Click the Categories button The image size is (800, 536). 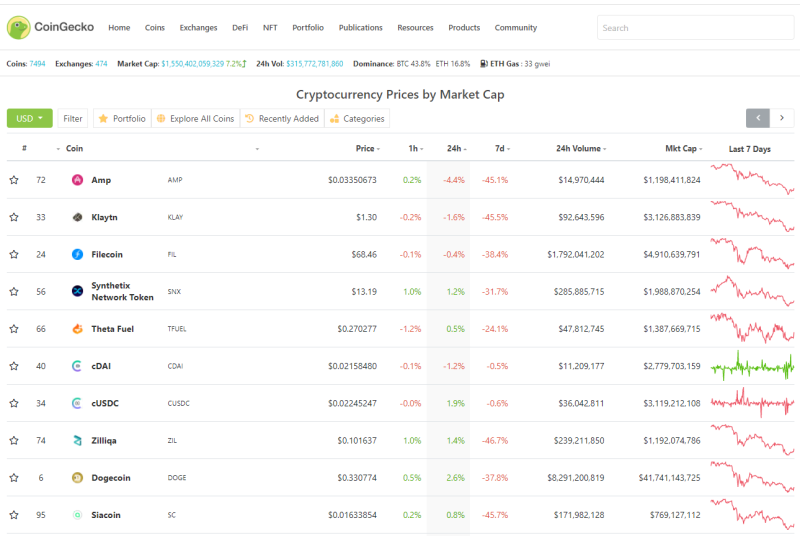point(357,118)
